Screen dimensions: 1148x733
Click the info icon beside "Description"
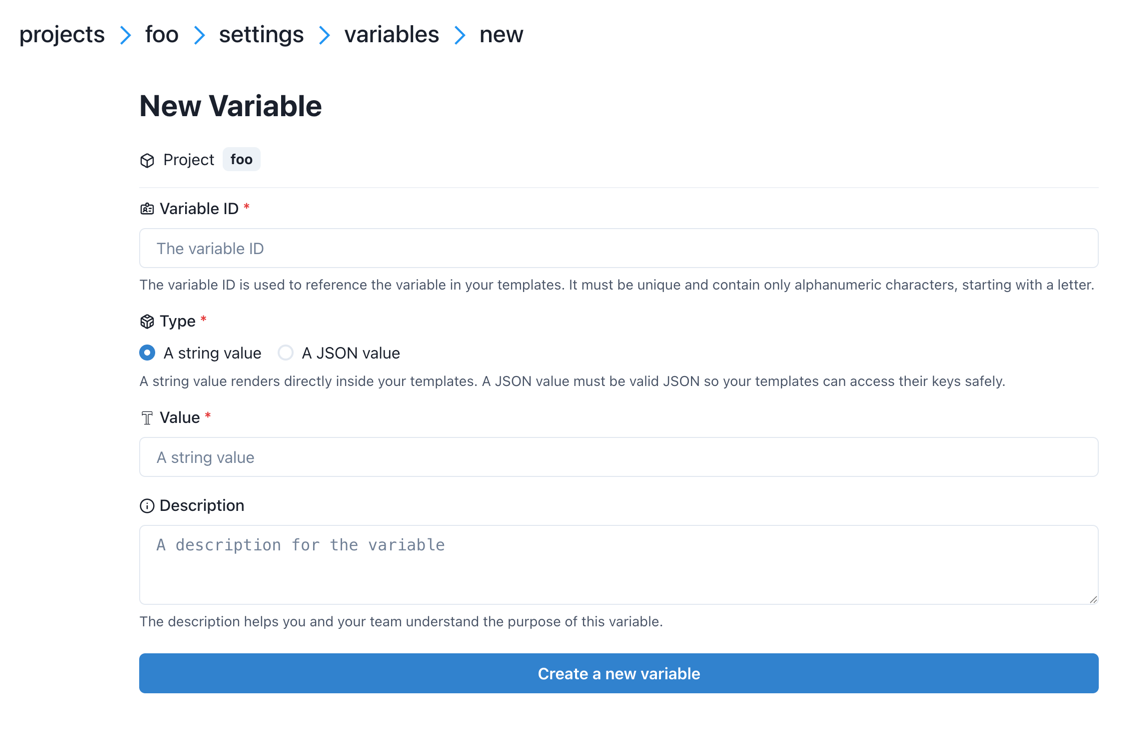pos(146,505)
